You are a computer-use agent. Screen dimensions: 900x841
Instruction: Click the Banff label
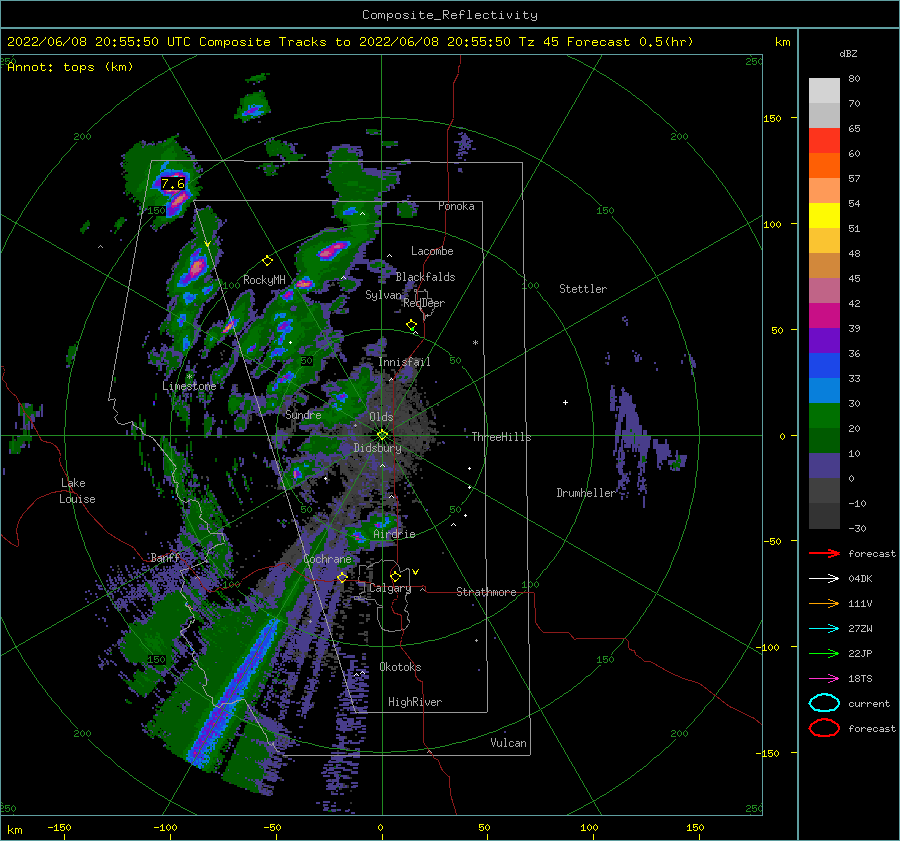coord(165,558)
